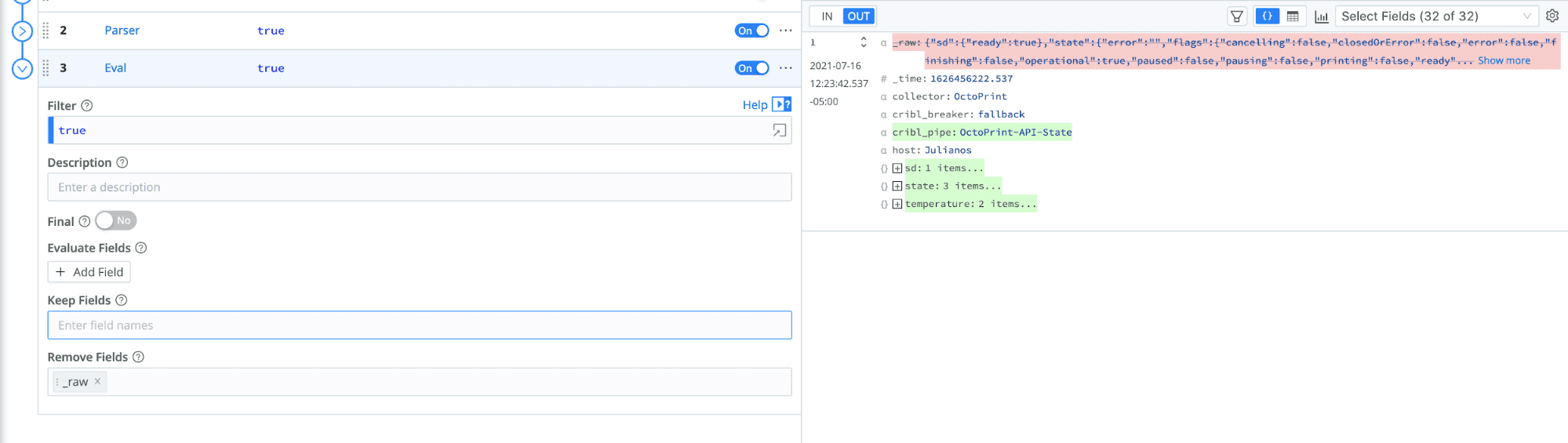Expand the Parser function row

[x=22, y=31]
